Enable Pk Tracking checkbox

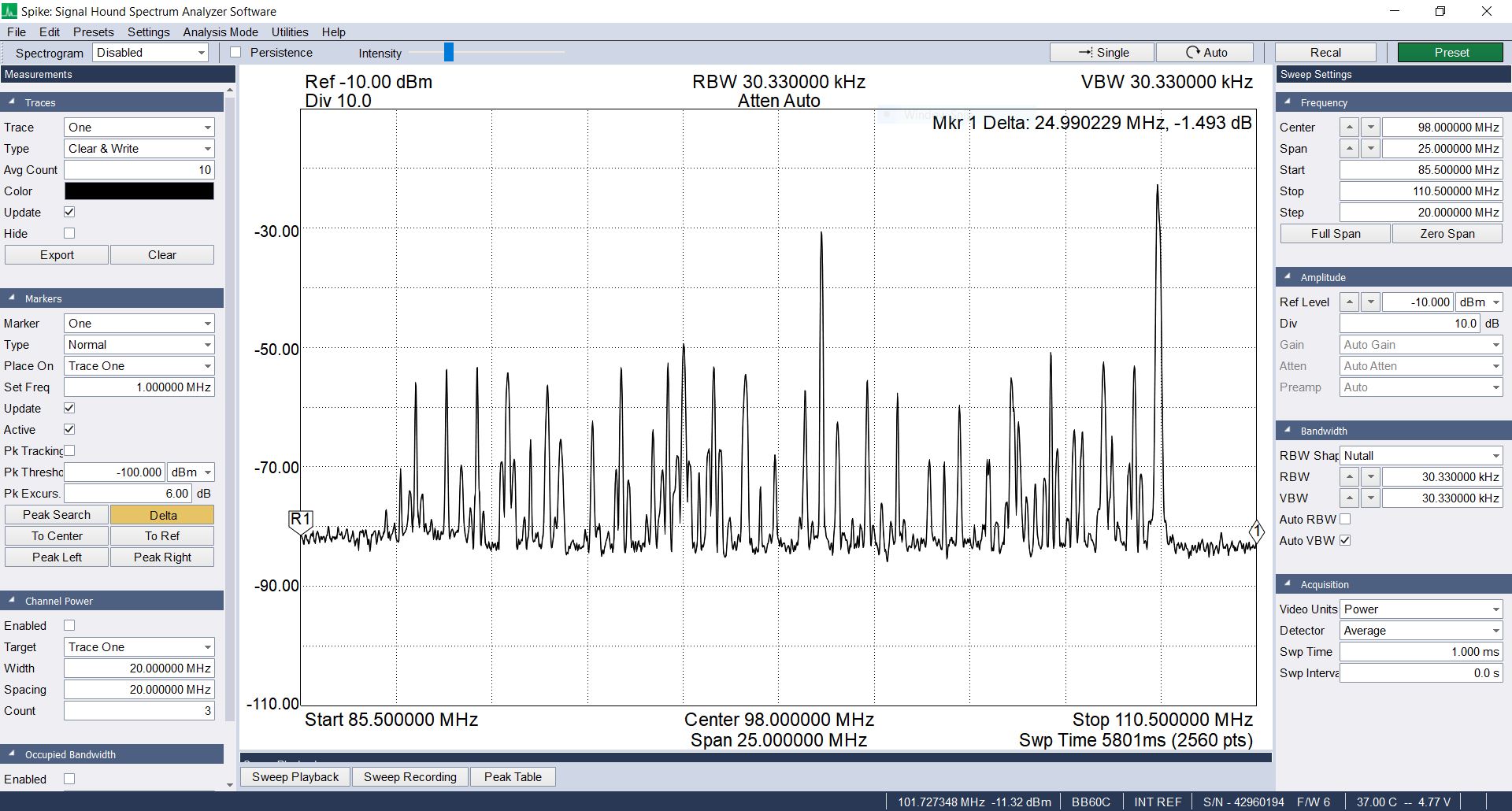pyautogui.click(x=69, y=450)
